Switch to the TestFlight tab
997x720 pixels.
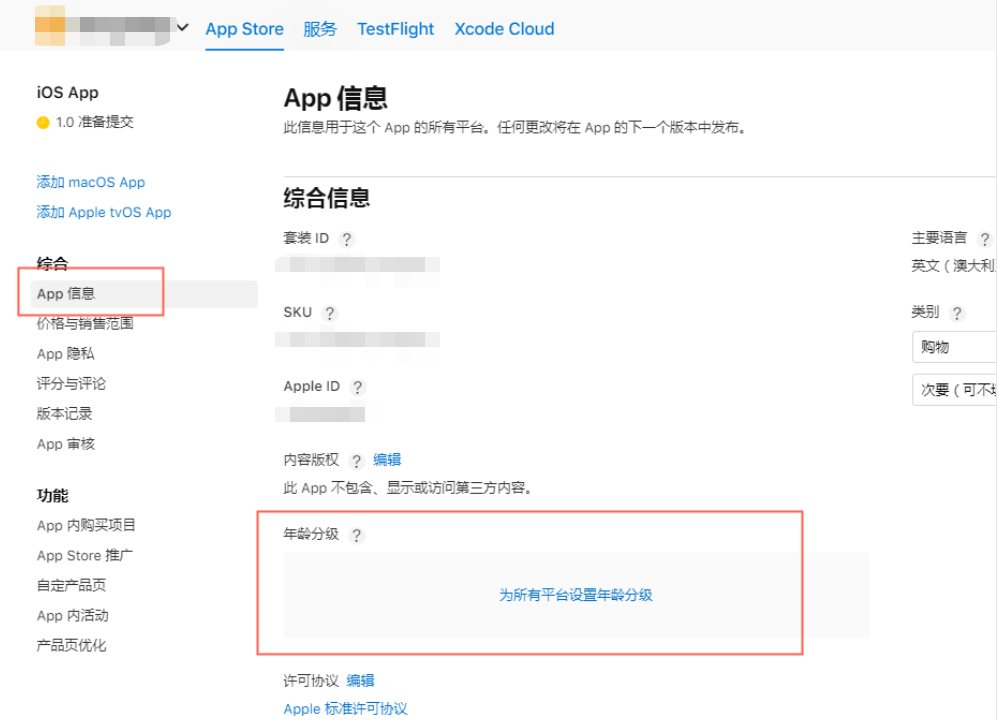click(x=395, y=29)
